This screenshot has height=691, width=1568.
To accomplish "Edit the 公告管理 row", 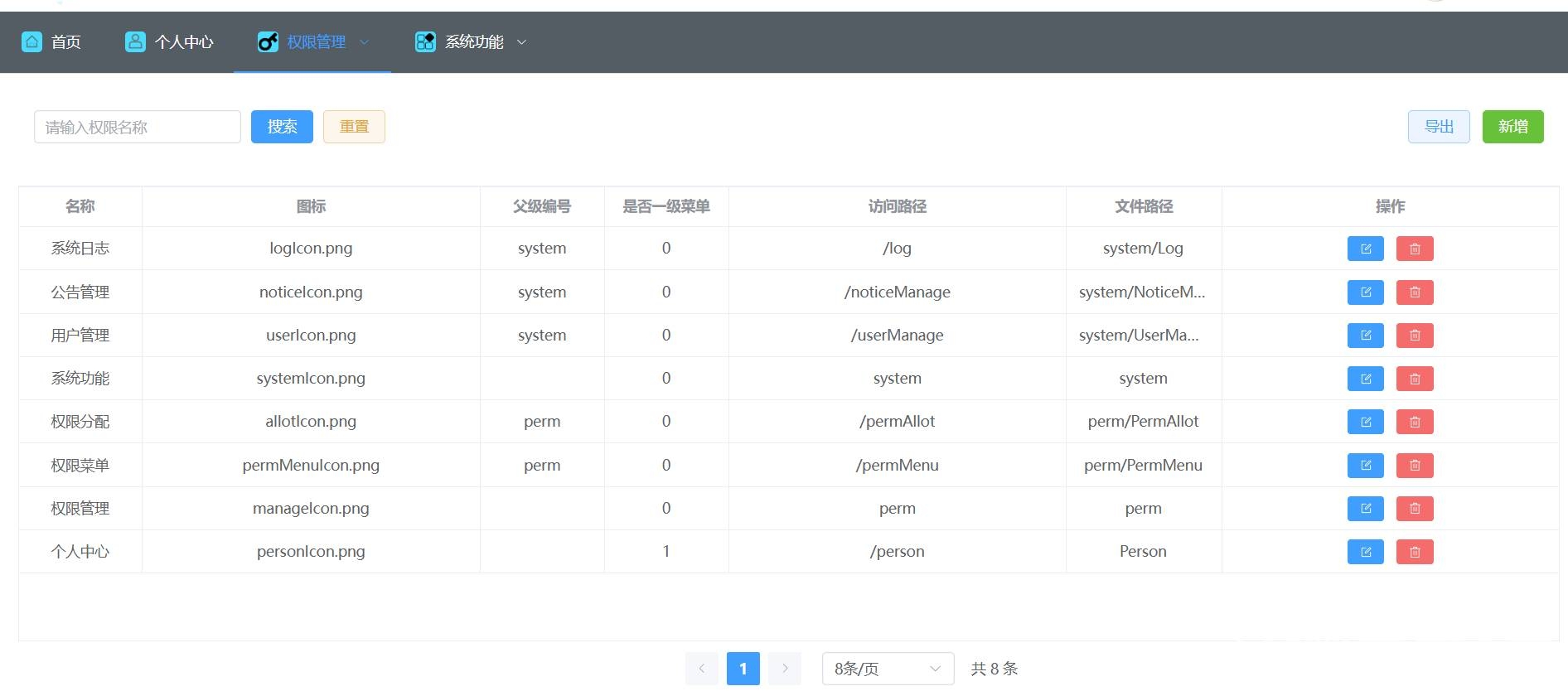I will click(x=1365, y=292).
